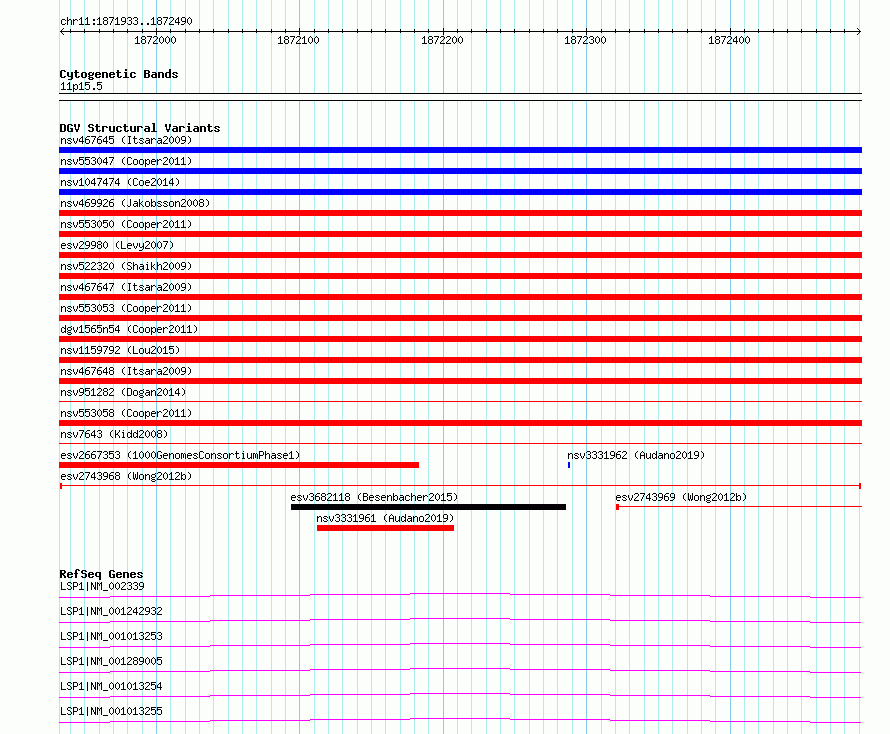
Task: Open esv2743969 (Wong2012b) variant label
Action: [681, 497]
